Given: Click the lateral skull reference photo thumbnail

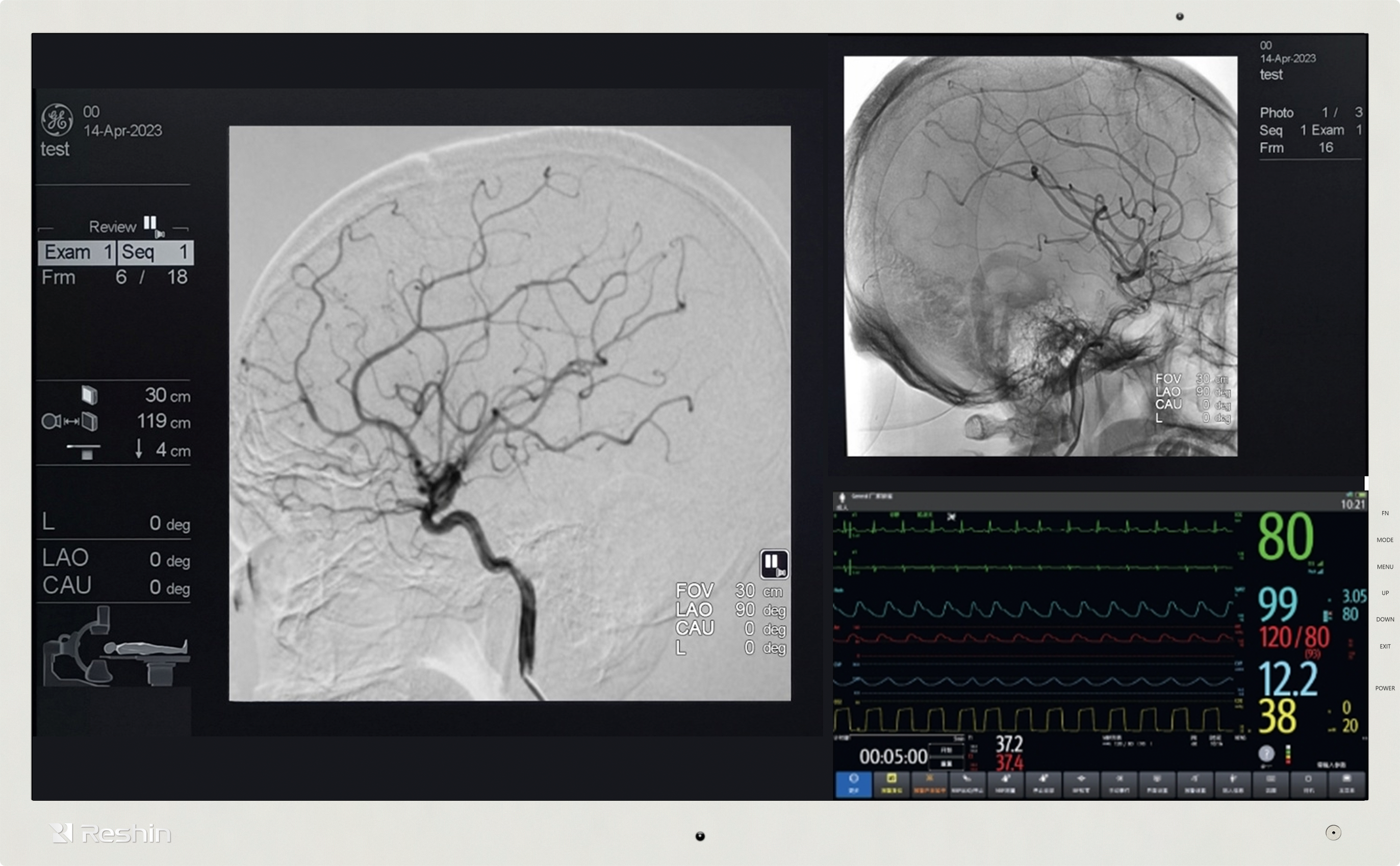Looking at the screenshot, I should pyautogui.click(x=1040, y=256).
